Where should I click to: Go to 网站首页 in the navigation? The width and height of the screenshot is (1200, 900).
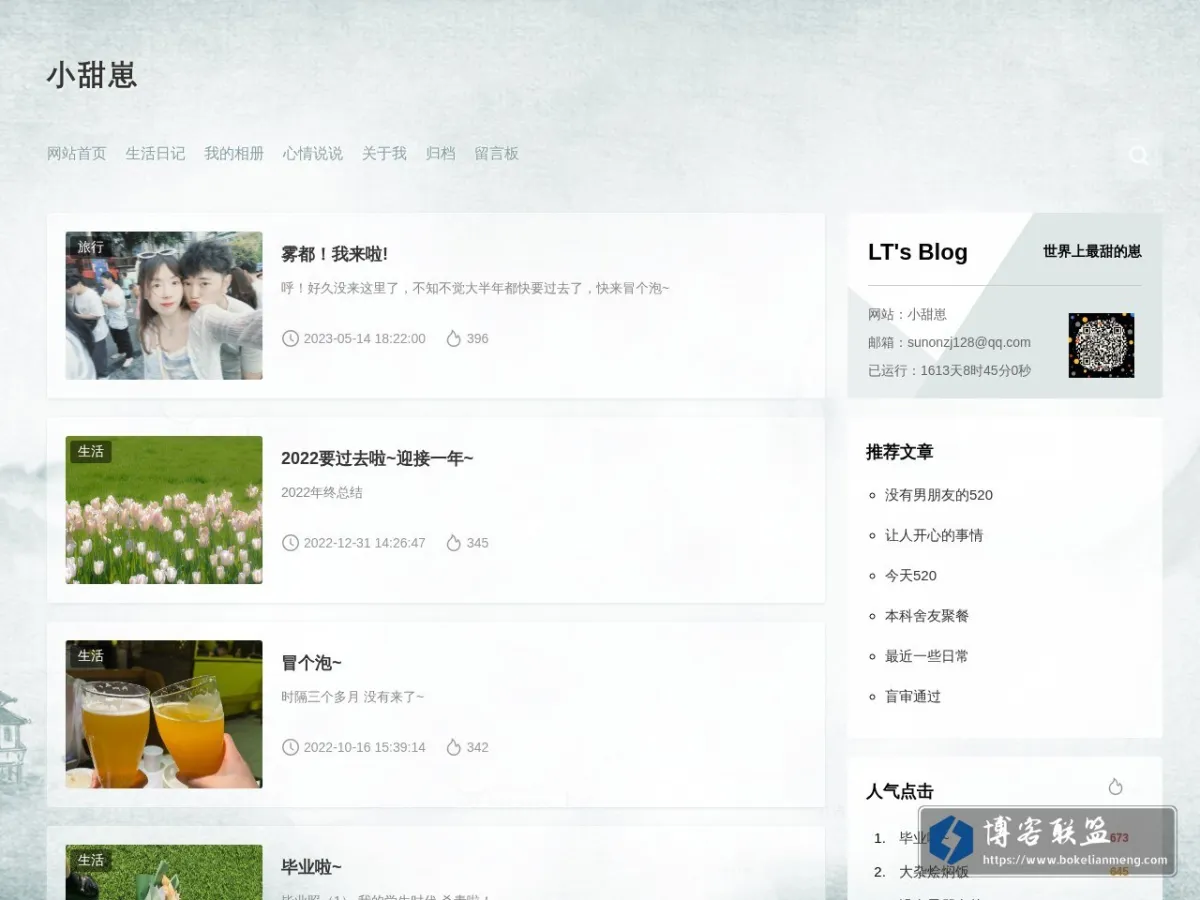76,153
